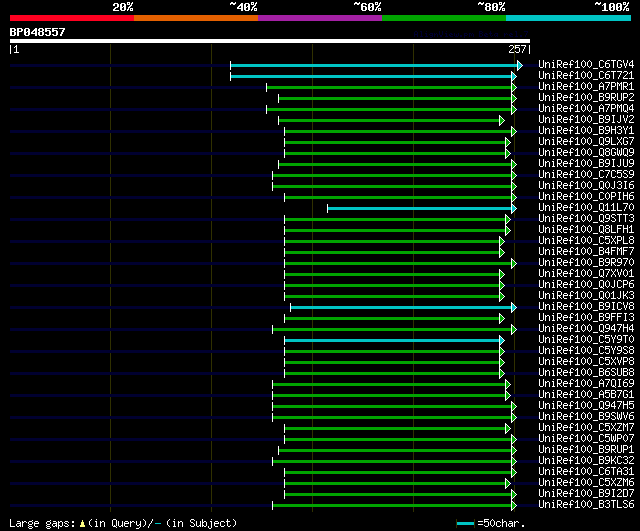
Task: Click the arrowhead ending the UniRef100_B9IJV2 alignment
Action: click(502, 120)
